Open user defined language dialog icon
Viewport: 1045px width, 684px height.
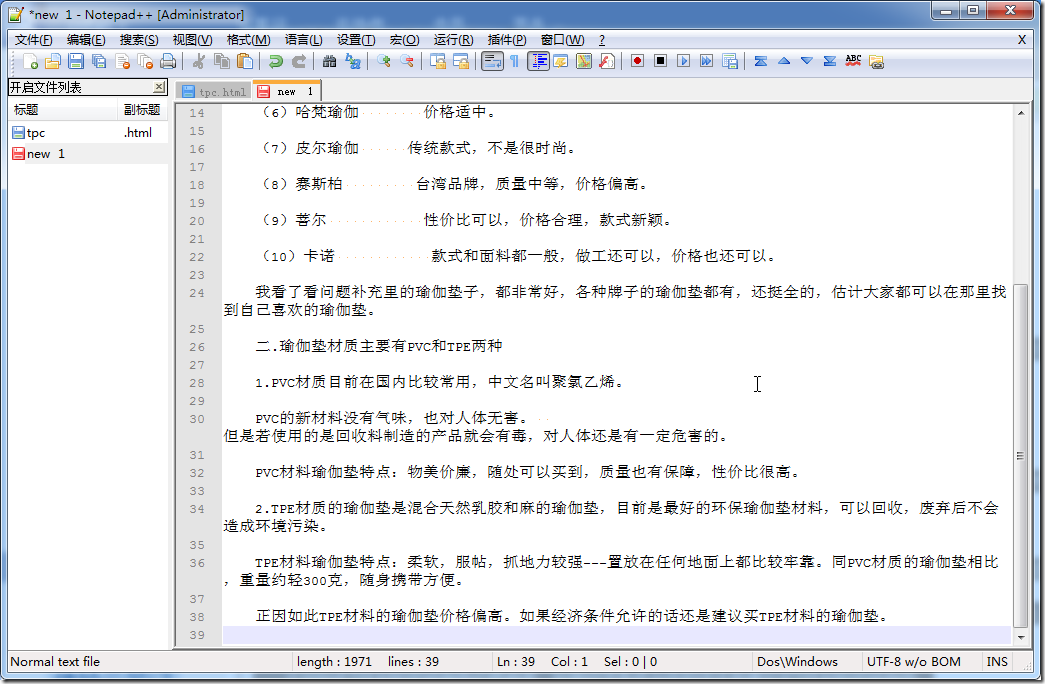point(560,61)
